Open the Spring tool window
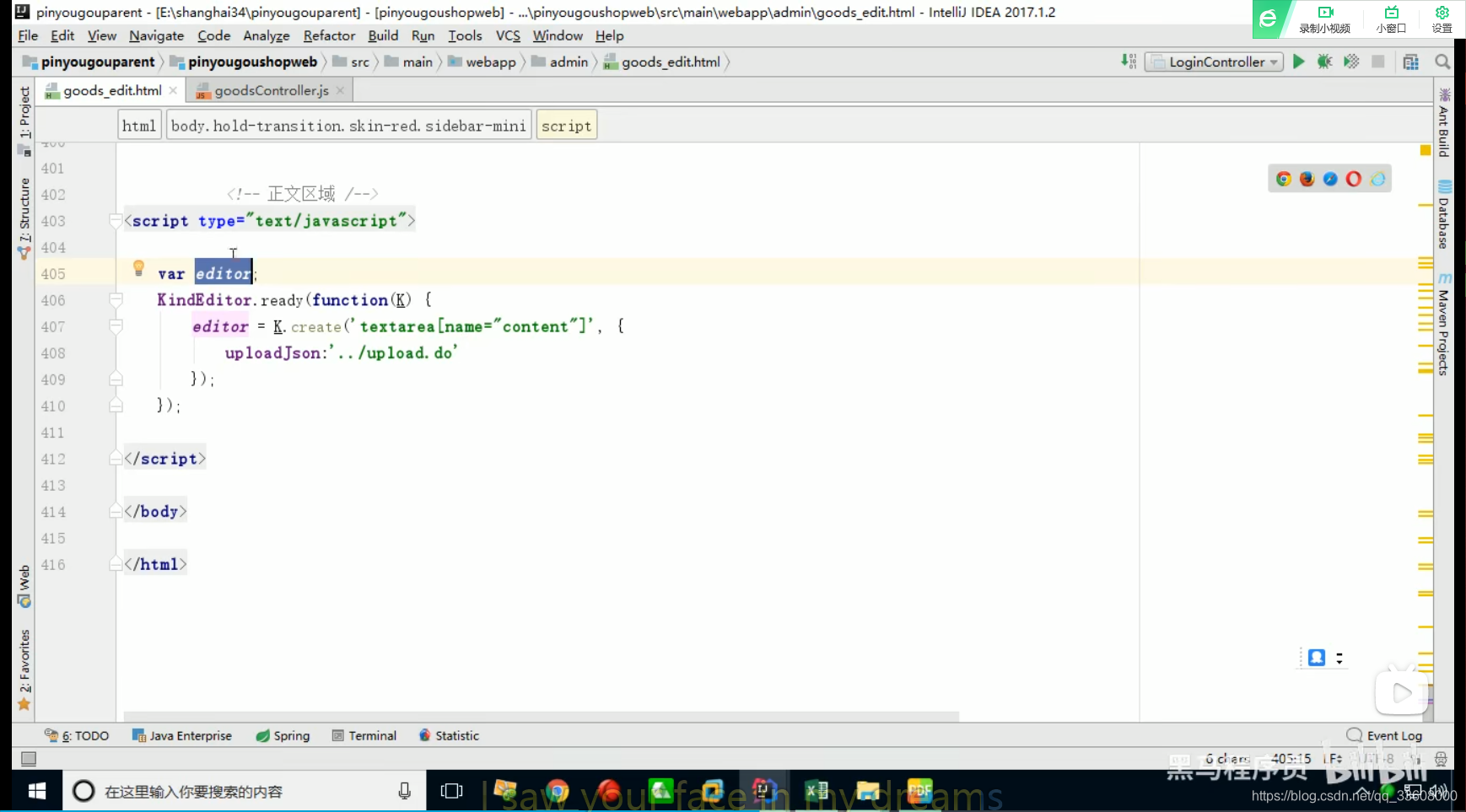 pyautogui.click(x=283, y=735)
